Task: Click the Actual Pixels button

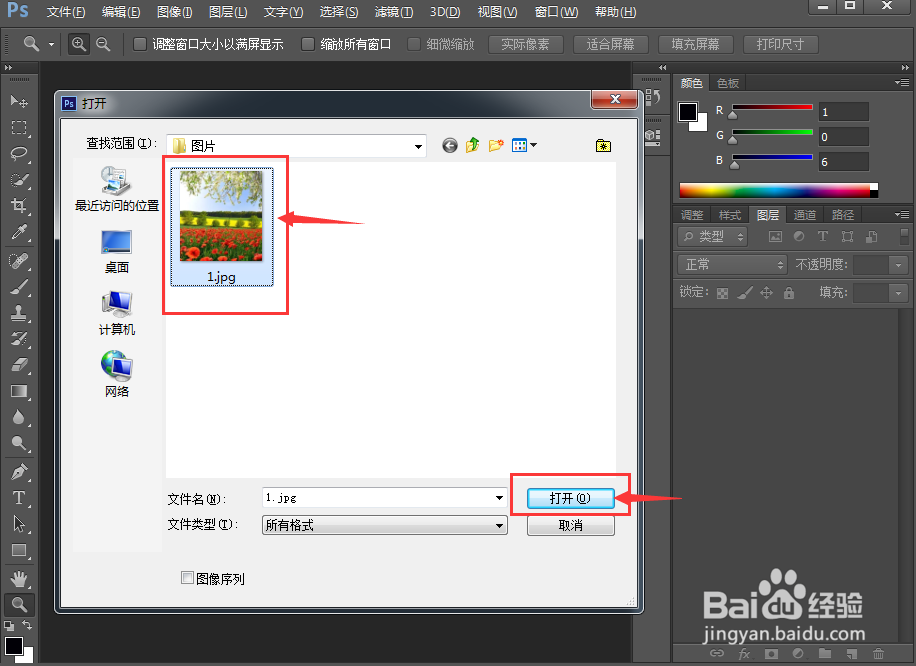Action: click(x=525, y=44)
